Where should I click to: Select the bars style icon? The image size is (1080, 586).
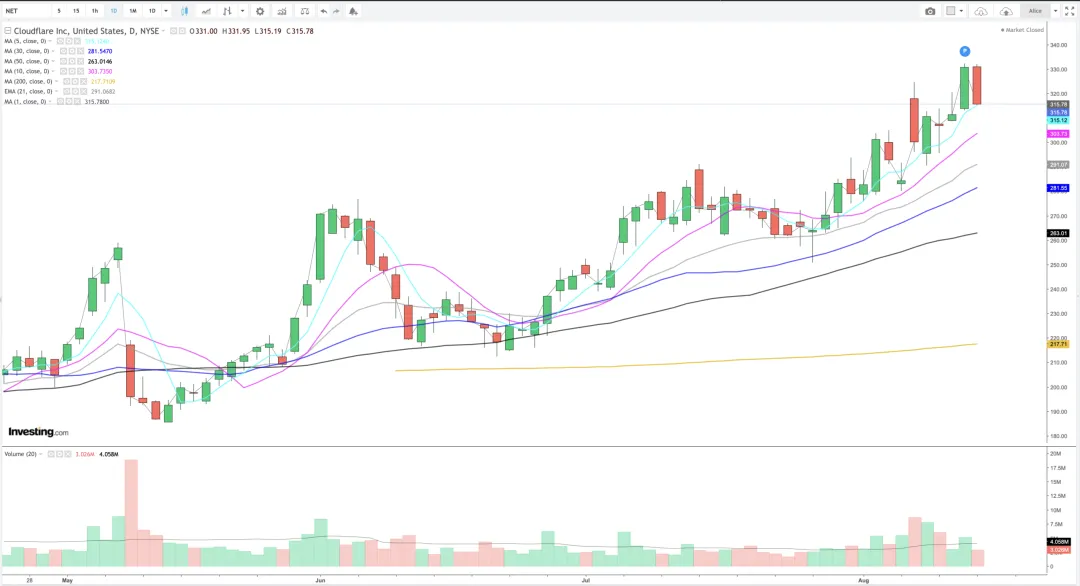227,11
